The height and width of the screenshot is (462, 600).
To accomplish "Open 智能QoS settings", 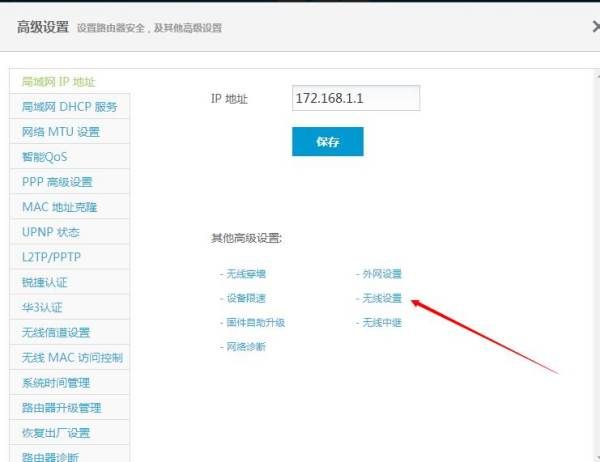I will pyautogui.click(x=45, y=157).
